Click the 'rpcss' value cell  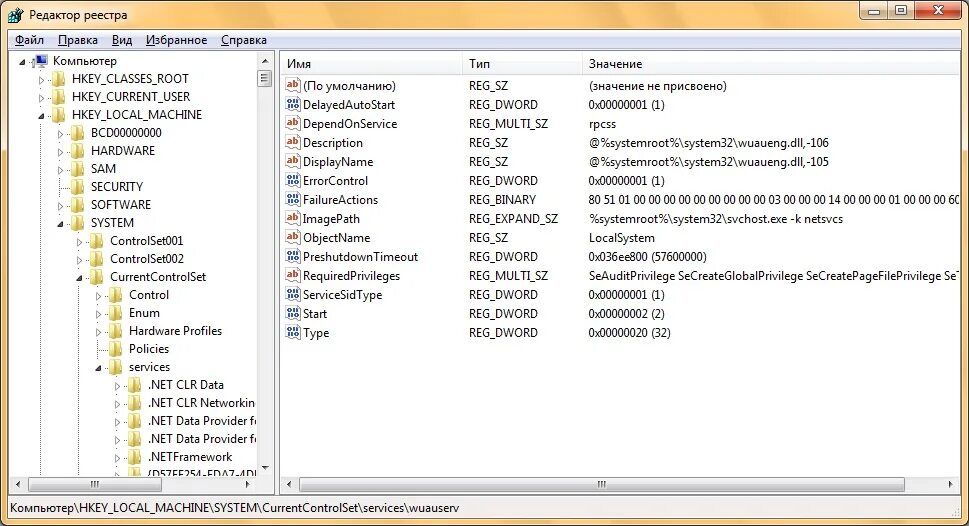pos(602,124)
